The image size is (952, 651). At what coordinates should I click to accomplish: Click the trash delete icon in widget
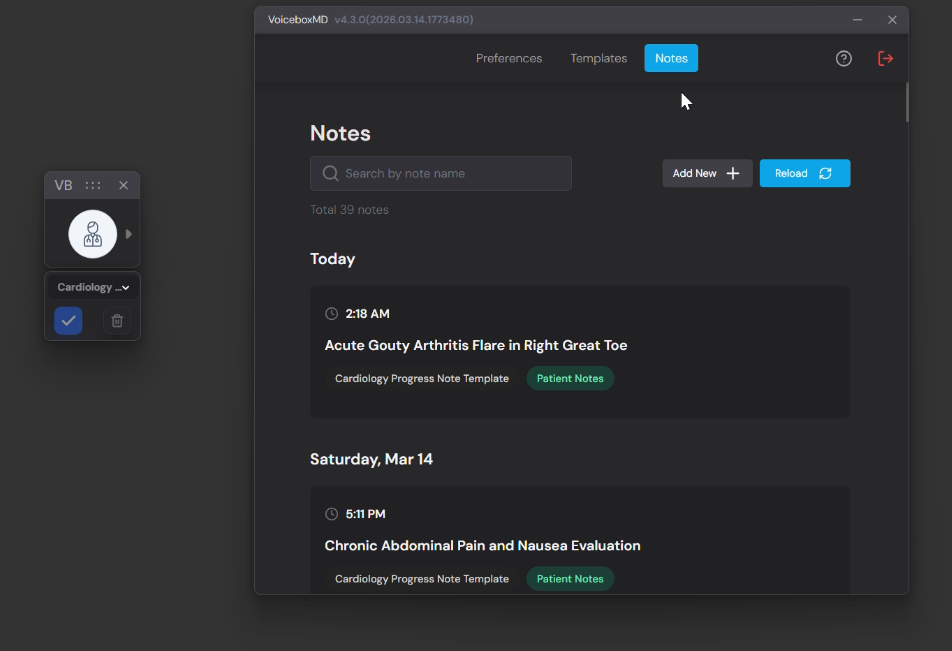tap(117, 321)
